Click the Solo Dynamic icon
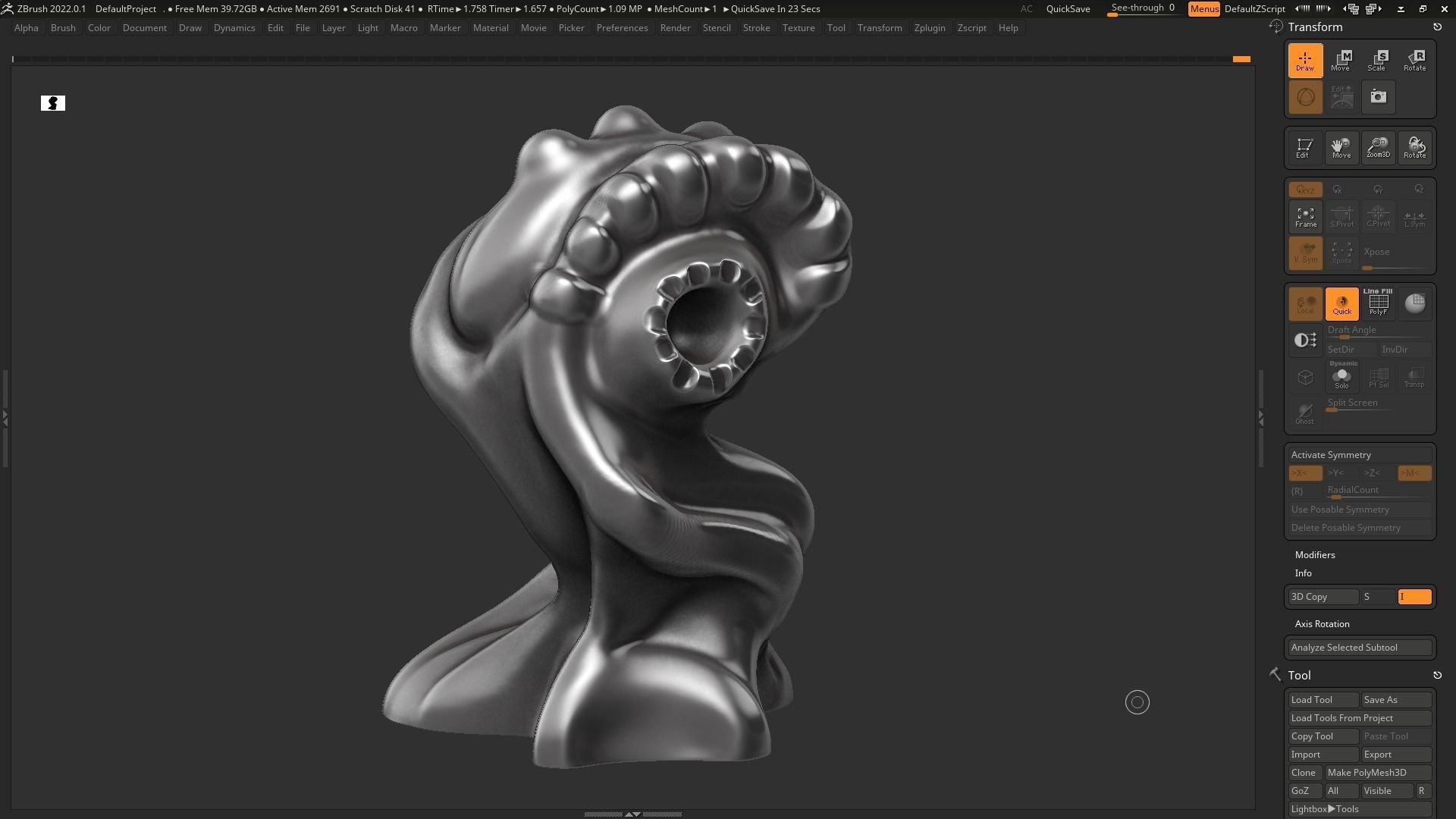 pyautogui.click(x=1341, y=376)
